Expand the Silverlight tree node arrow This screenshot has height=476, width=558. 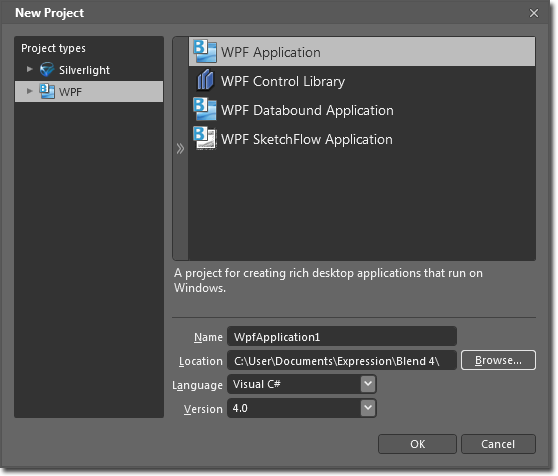click(30, 69)
